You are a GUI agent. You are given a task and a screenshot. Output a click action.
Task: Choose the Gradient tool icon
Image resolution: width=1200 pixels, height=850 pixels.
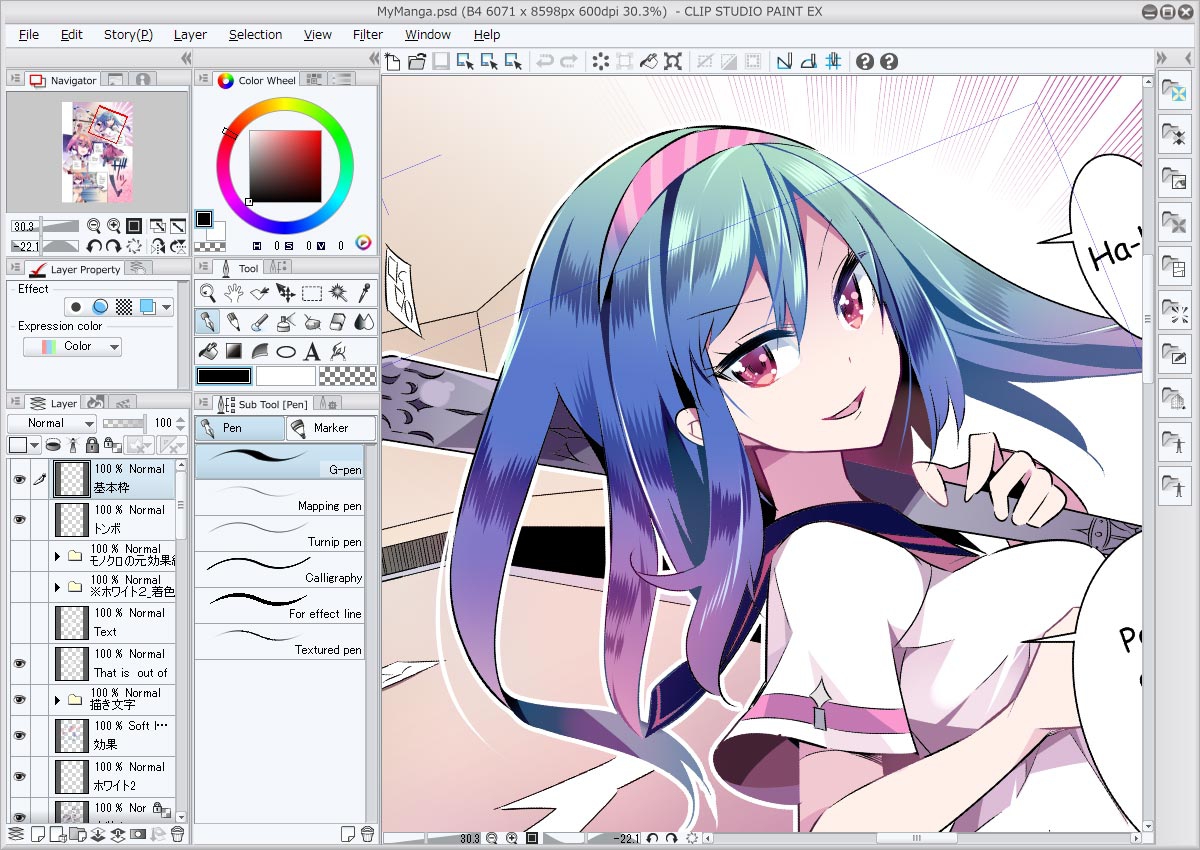(234, 351)
